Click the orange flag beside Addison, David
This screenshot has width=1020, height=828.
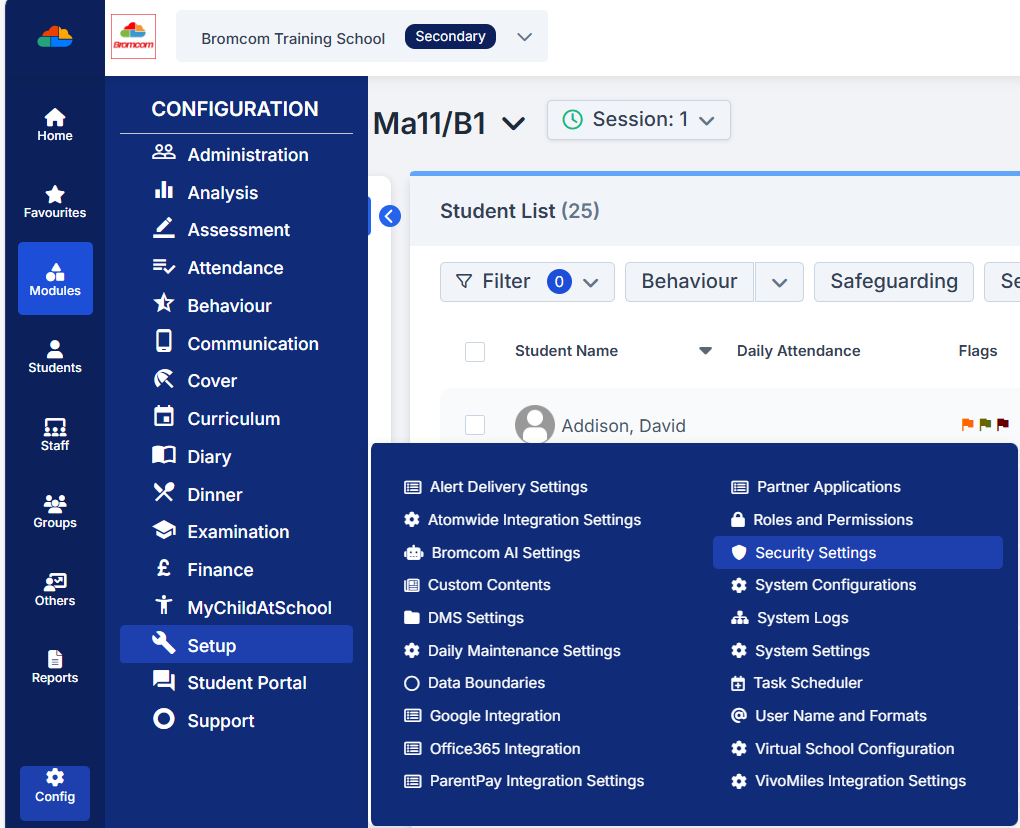pos(966,424)
